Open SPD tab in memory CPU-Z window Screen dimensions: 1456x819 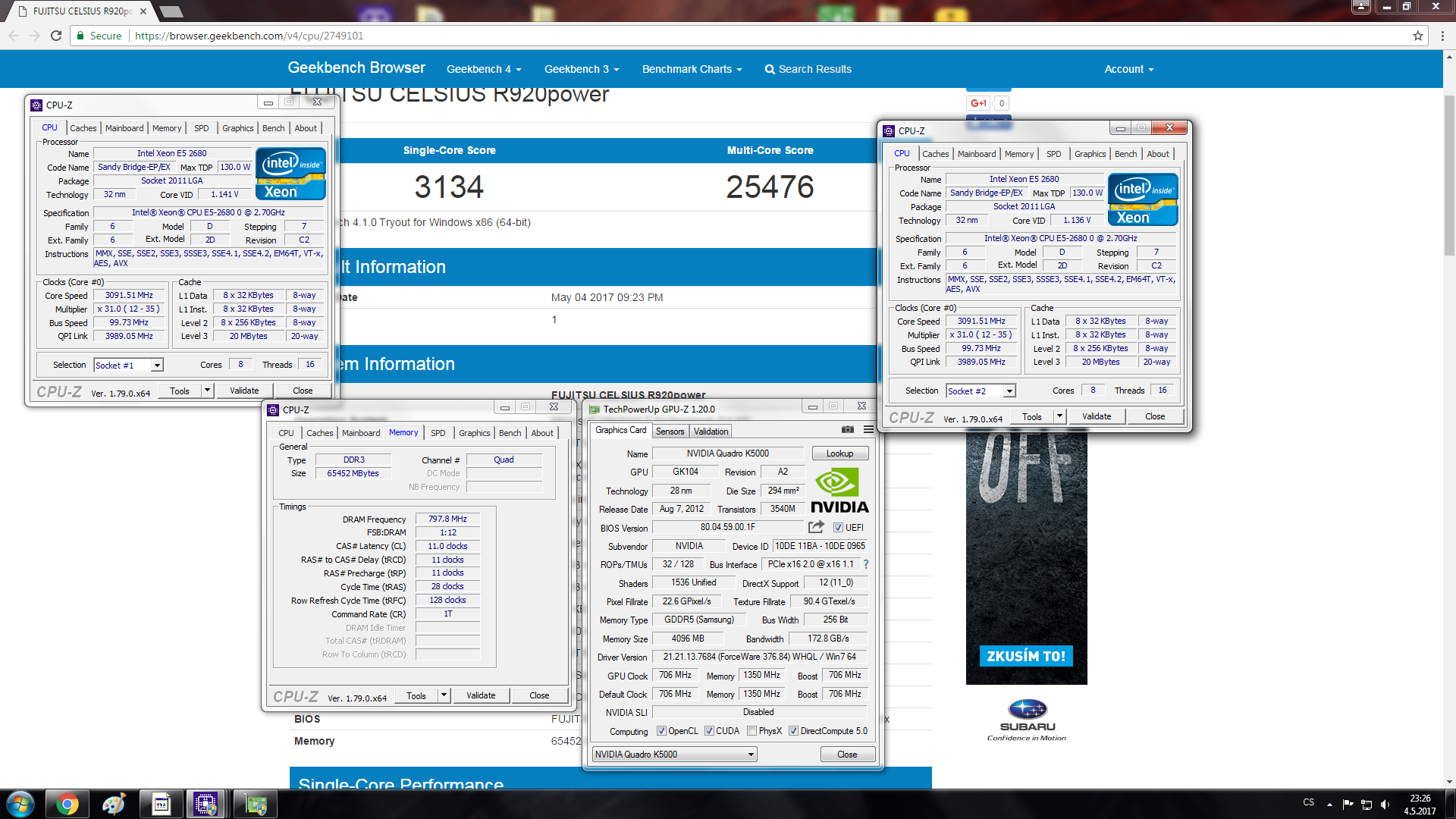point(438,433)
